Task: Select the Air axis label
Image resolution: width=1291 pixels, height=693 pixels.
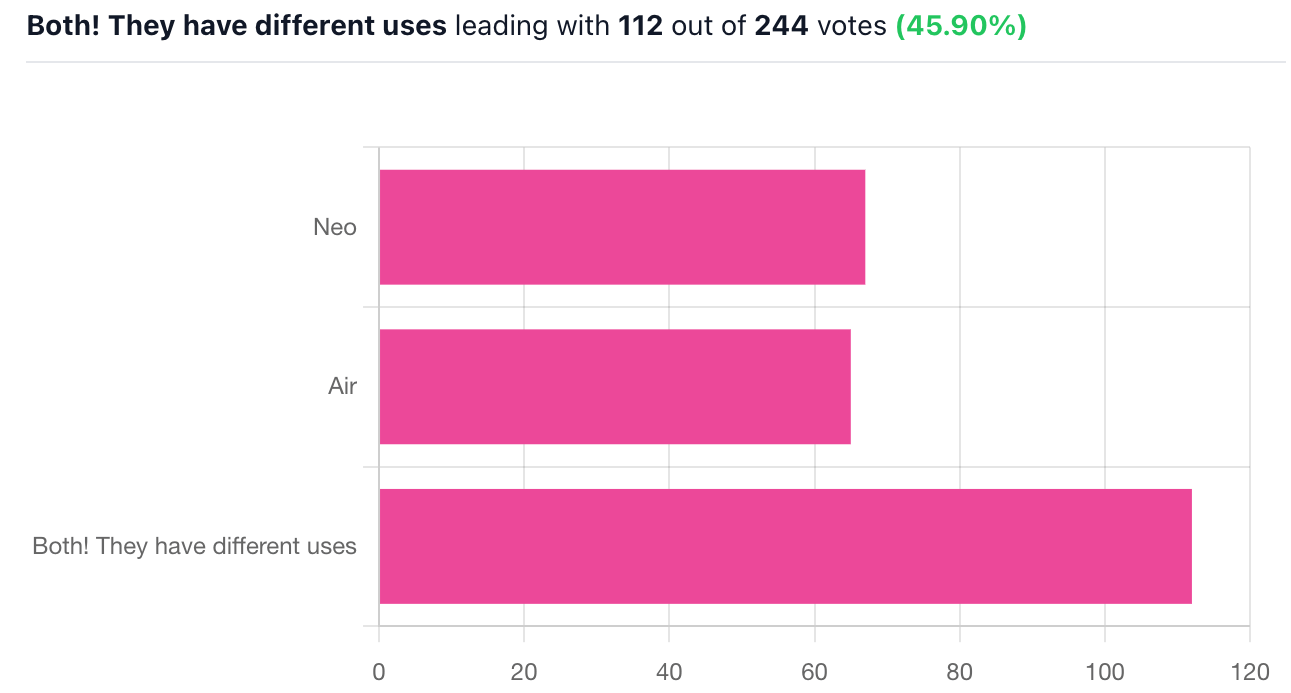Action: coord(342,386)
